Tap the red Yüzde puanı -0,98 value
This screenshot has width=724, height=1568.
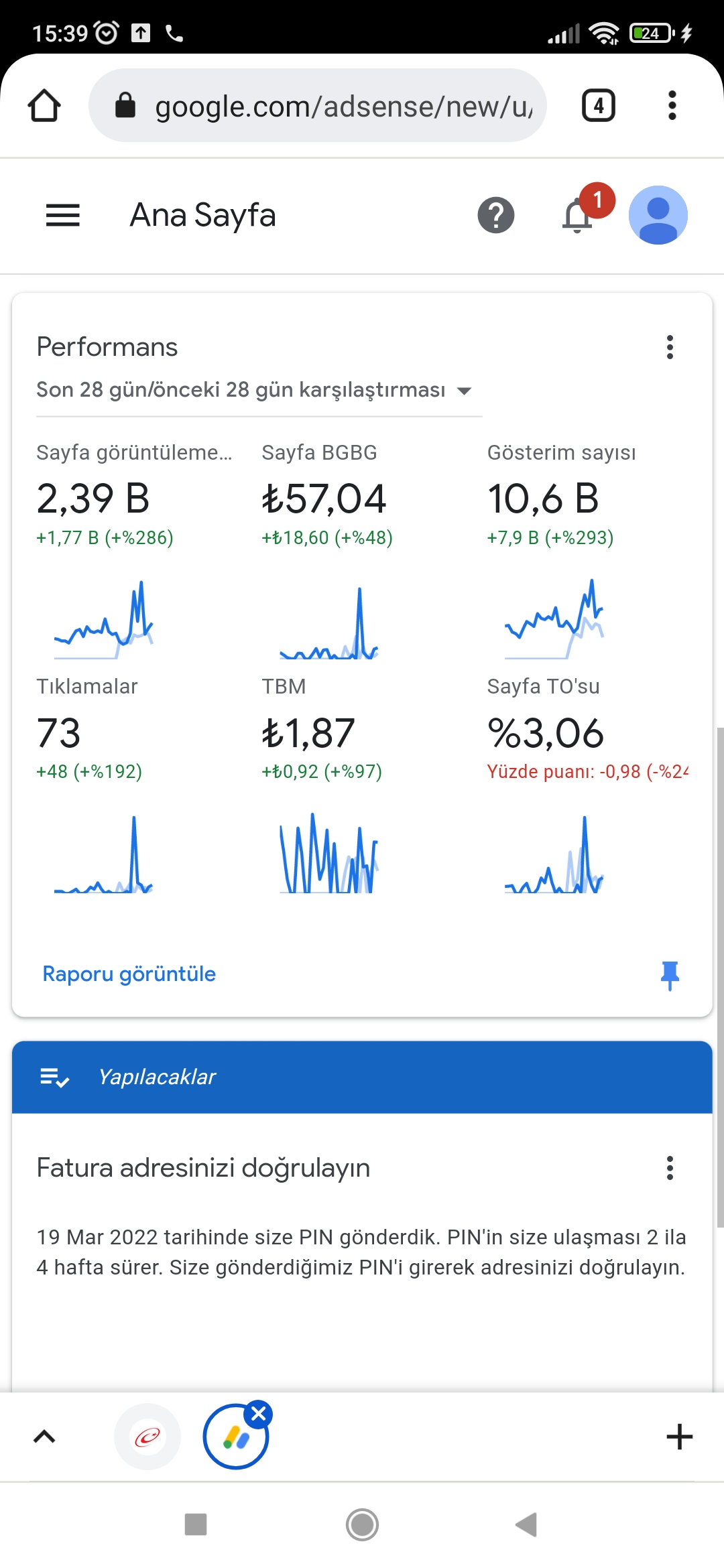point(587,771)
